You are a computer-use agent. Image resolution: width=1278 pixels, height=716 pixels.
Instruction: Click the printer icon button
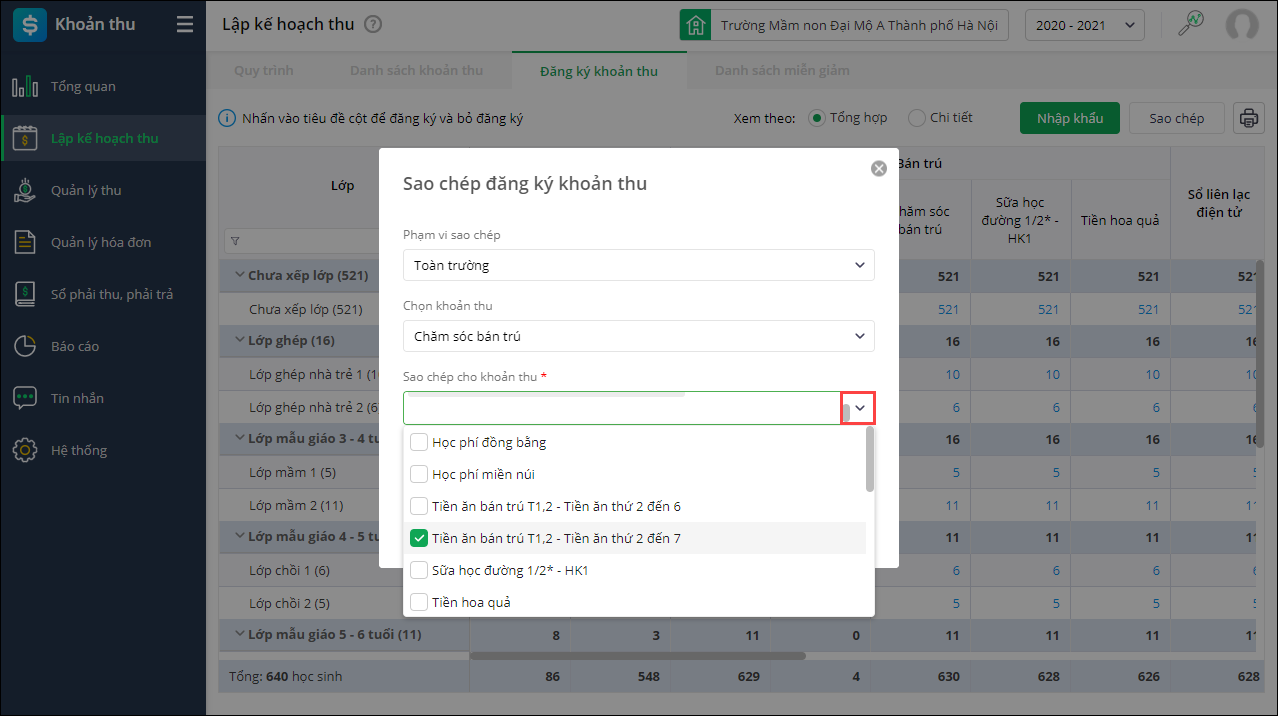(1248, 118)
